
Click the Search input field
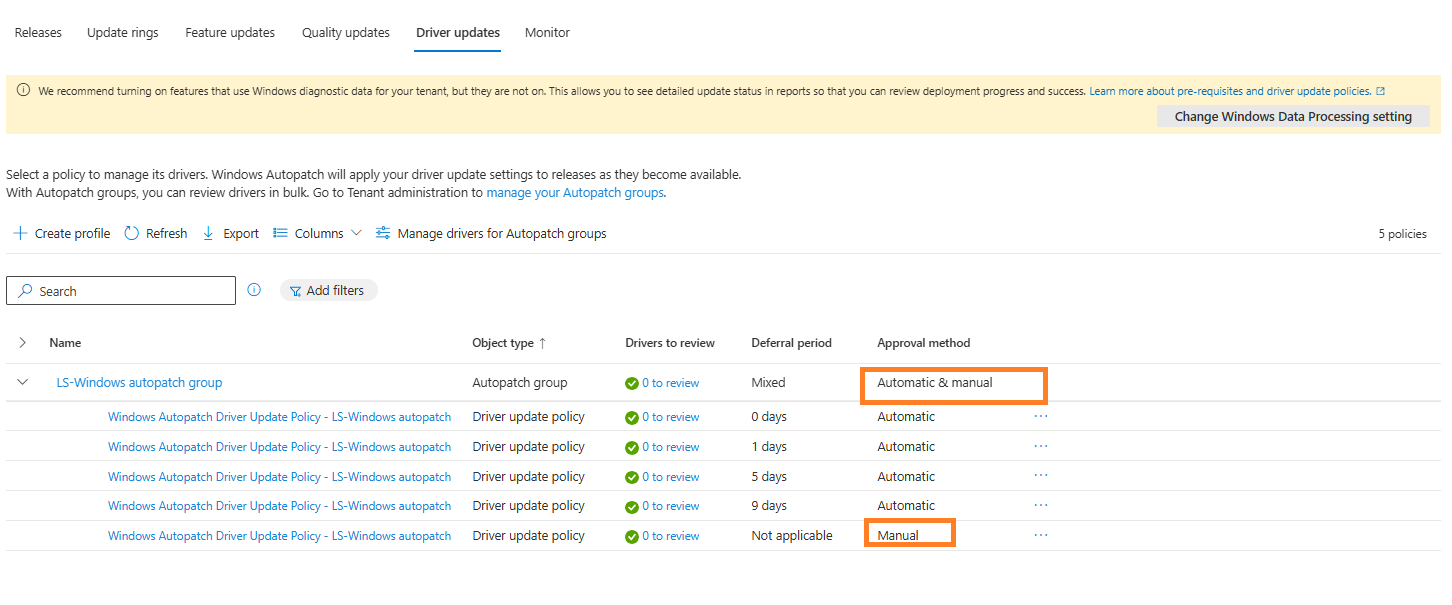coord(121,291)
